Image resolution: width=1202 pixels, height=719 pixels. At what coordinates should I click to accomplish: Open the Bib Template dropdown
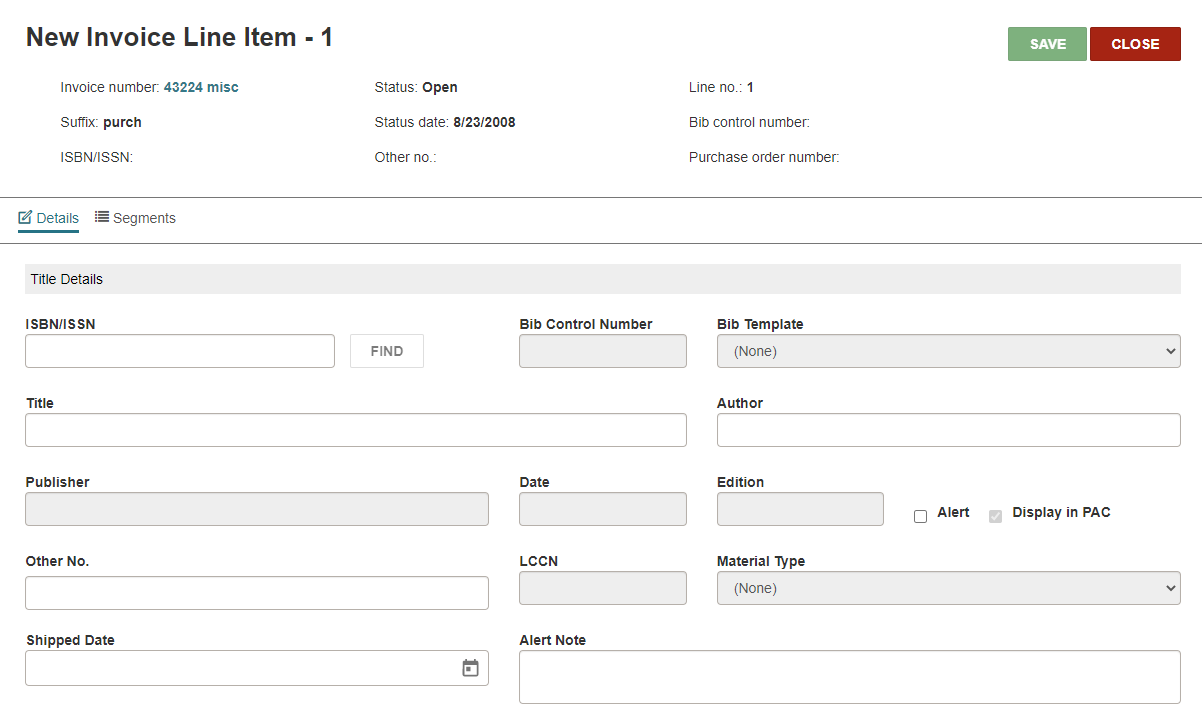pyautogui.click(x=948, y=351)
